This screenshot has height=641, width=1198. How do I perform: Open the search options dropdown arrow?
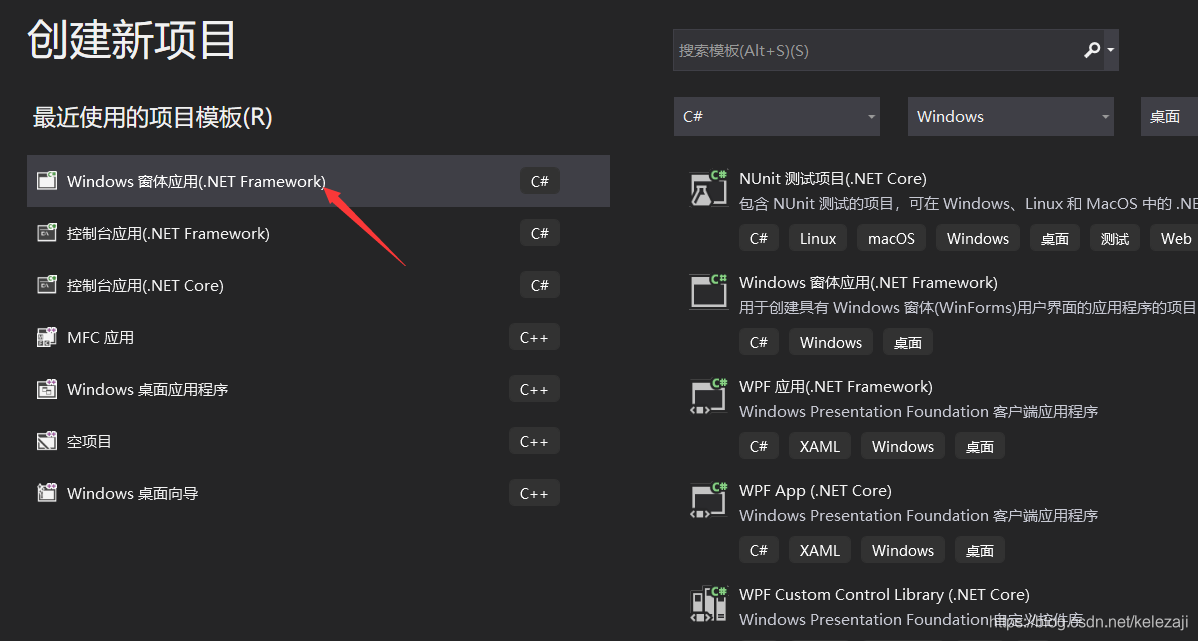coord(1111,50)
